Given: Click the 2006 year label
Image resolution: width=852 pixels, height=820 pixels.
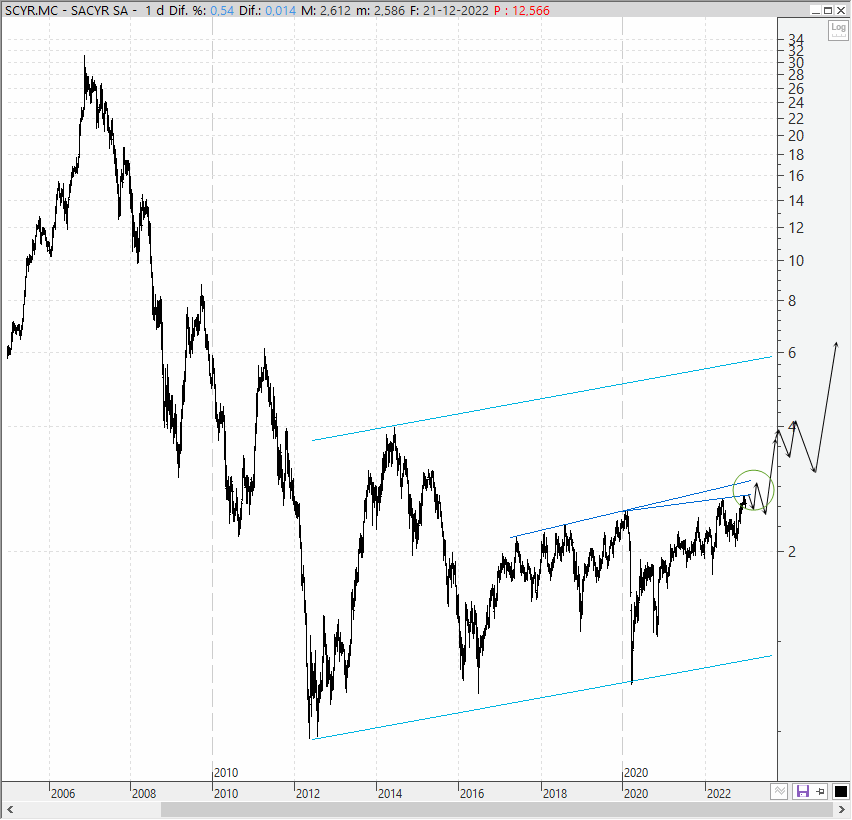Looking at the screenshot, I should coord(63,793).
